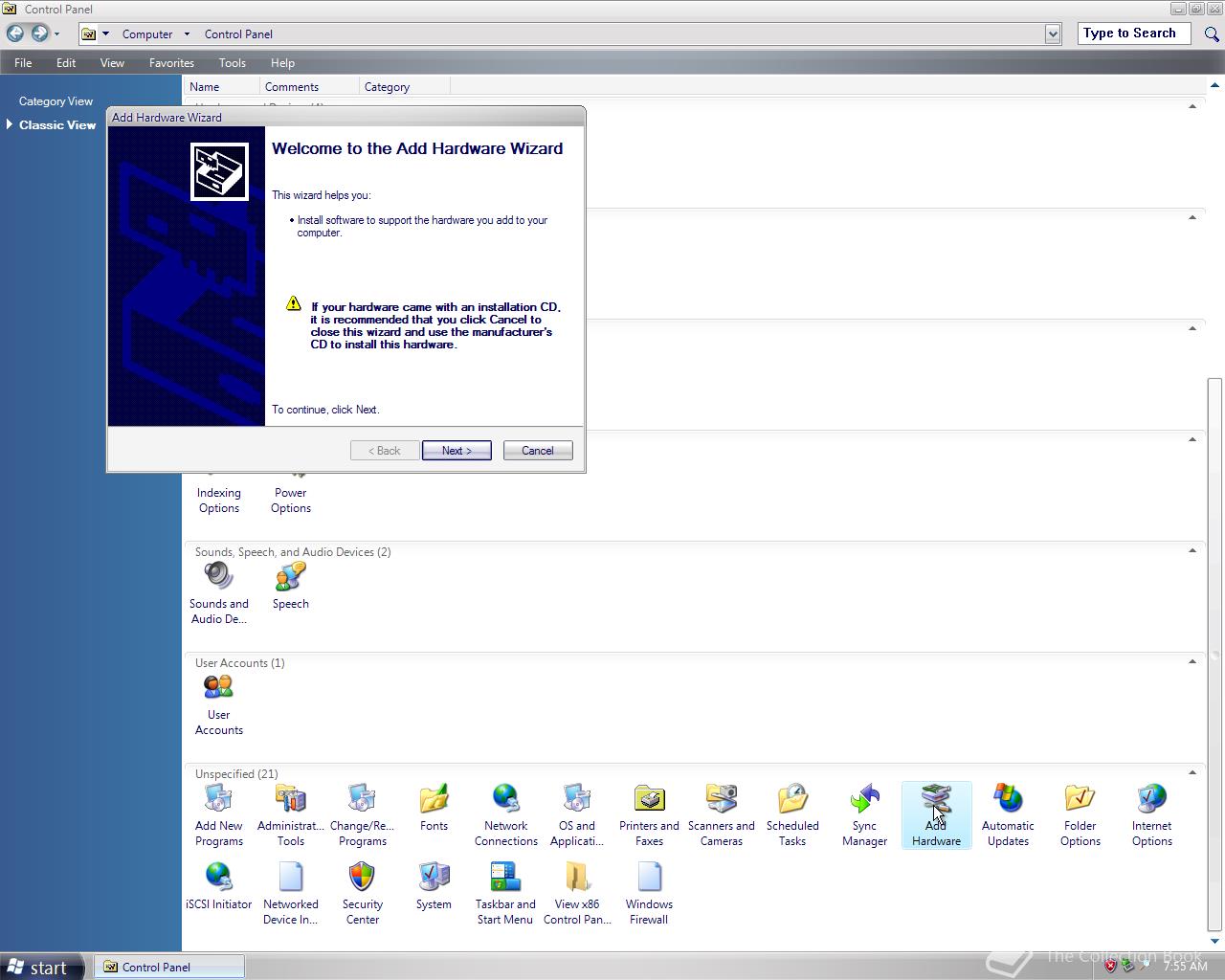Open Security Center icon
This screenshot has width=1225, height=980.
363,894
